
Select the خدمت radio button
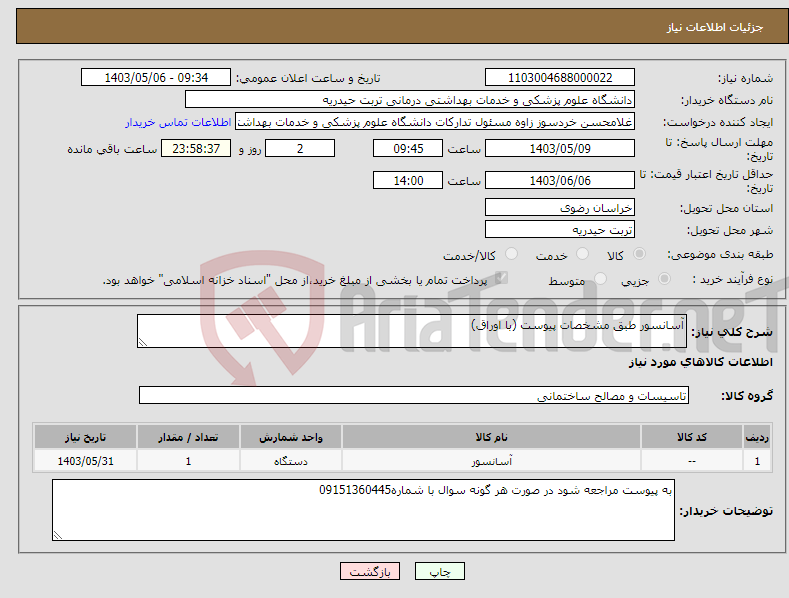tap(582, 254)
